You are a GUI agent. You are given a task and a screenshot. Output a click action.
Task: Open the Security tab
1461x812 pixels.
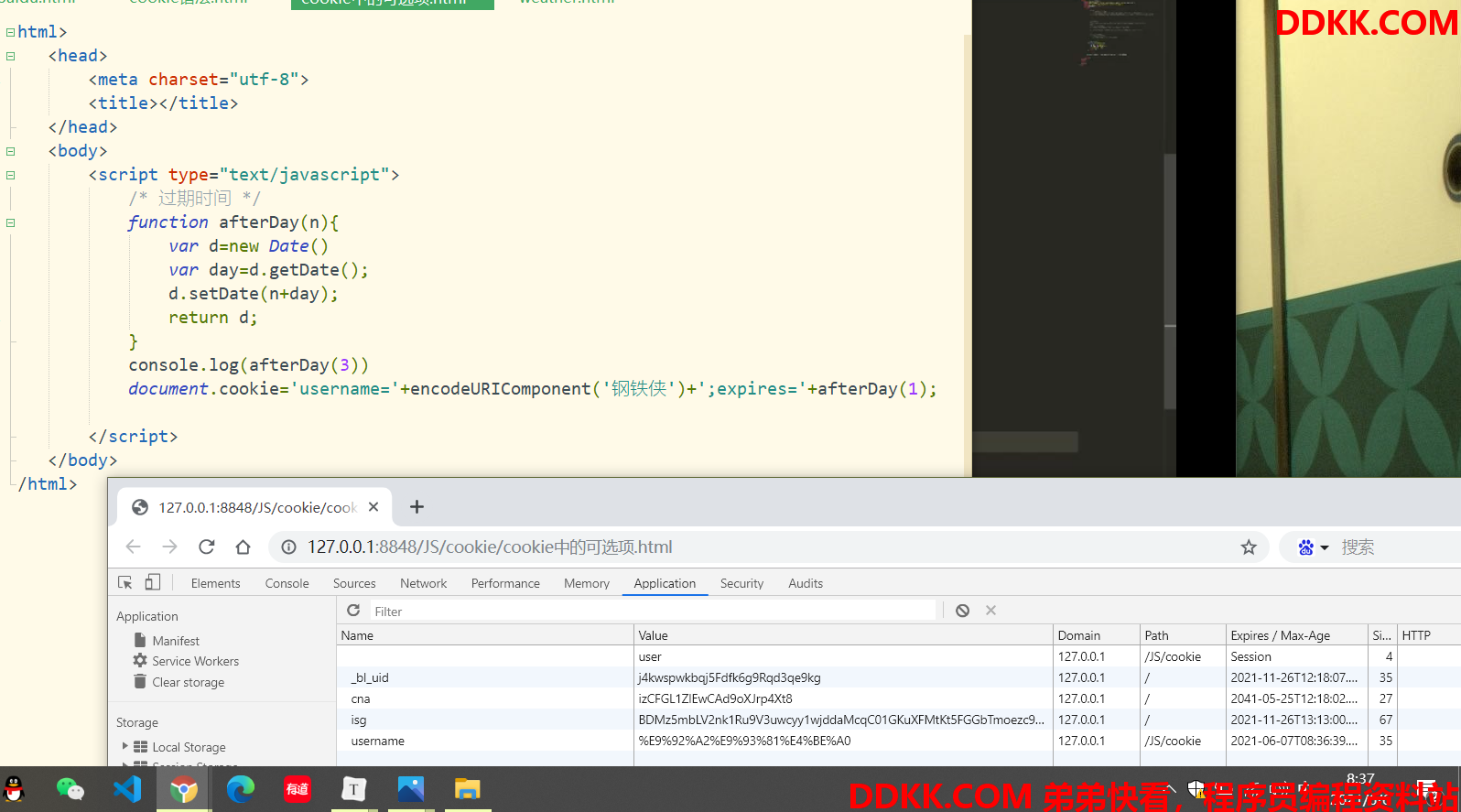(x=741, y=583)
